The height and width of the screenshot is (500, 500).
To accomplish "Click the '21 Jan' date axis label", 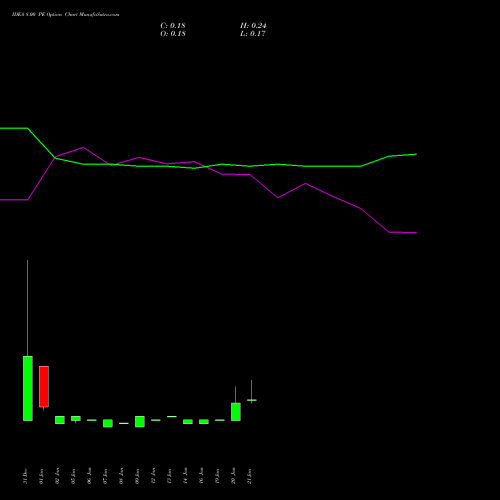I will pyautogui.click(x=250, y=476).
